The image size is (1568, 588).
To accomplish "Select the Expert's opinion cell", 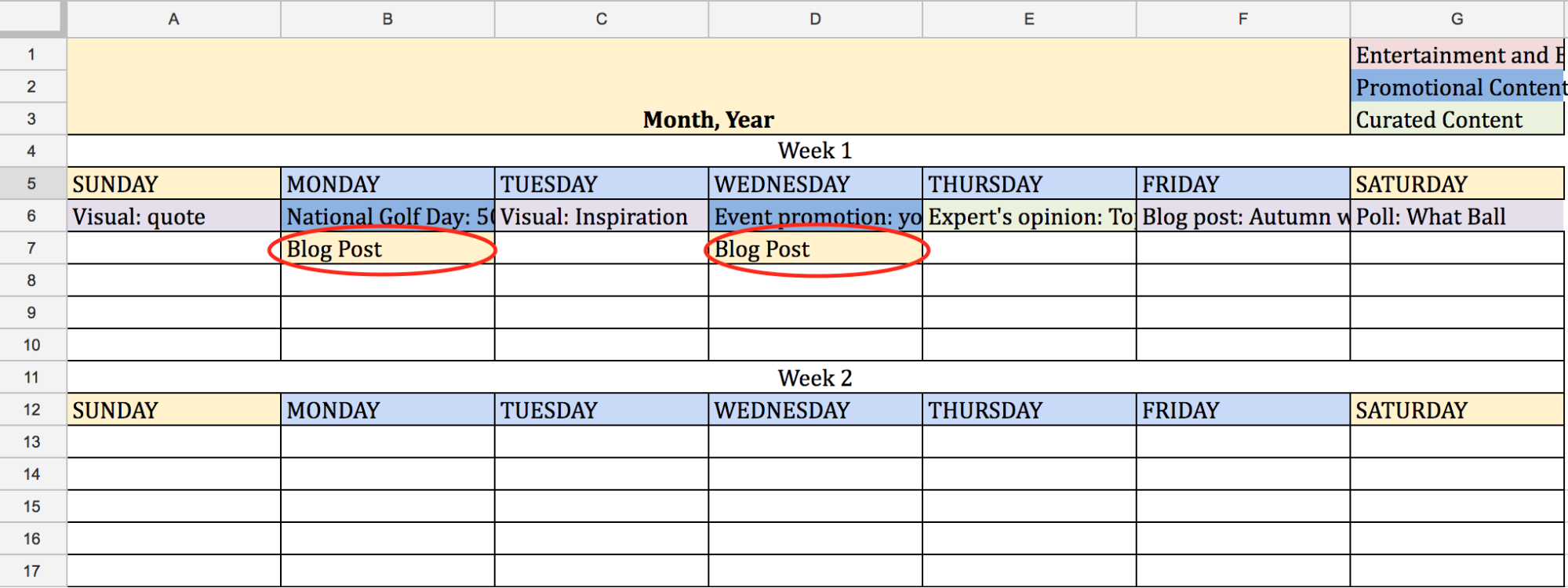I will 1029,216.
